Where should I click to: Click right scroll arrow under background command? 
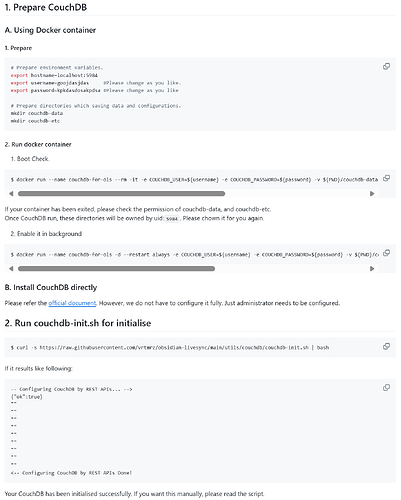(372, 269)
